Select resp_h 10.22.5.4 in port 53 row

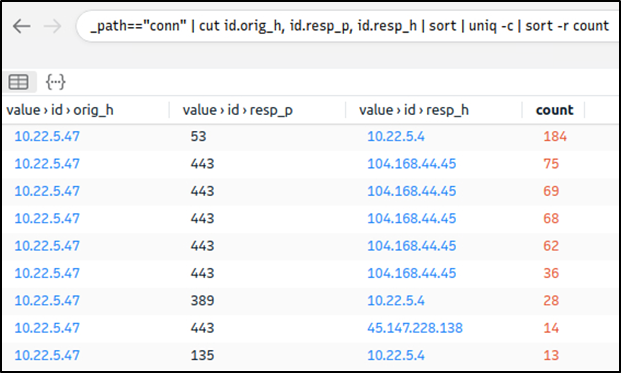(x=396, y=137)
